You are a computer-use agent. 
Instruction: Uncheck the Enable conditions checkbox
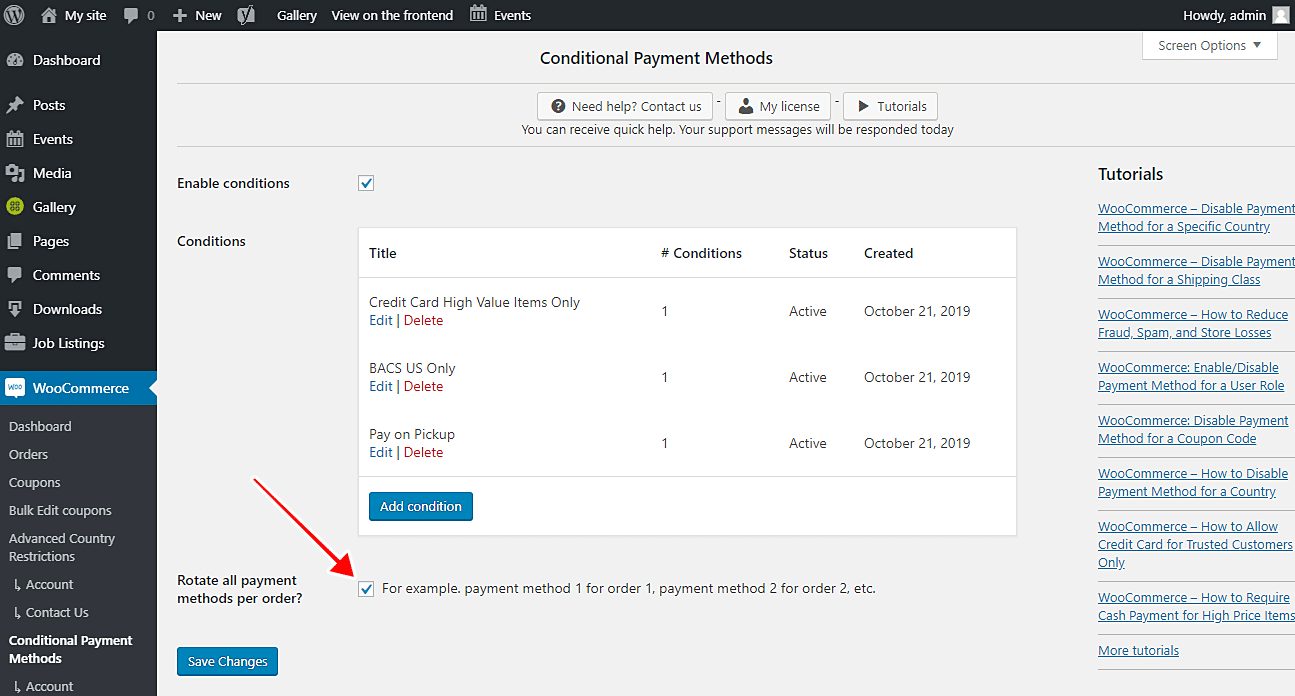tap(366, 183)
